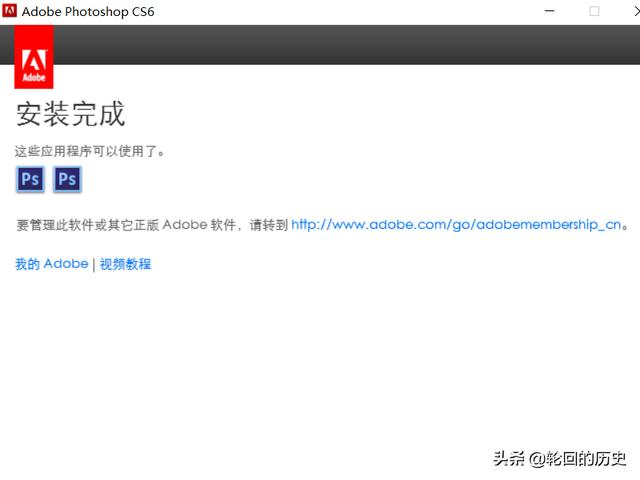This screenshot has height=480, width=640.
Task: Click empty white area below the links
Action: pos(320,370)
